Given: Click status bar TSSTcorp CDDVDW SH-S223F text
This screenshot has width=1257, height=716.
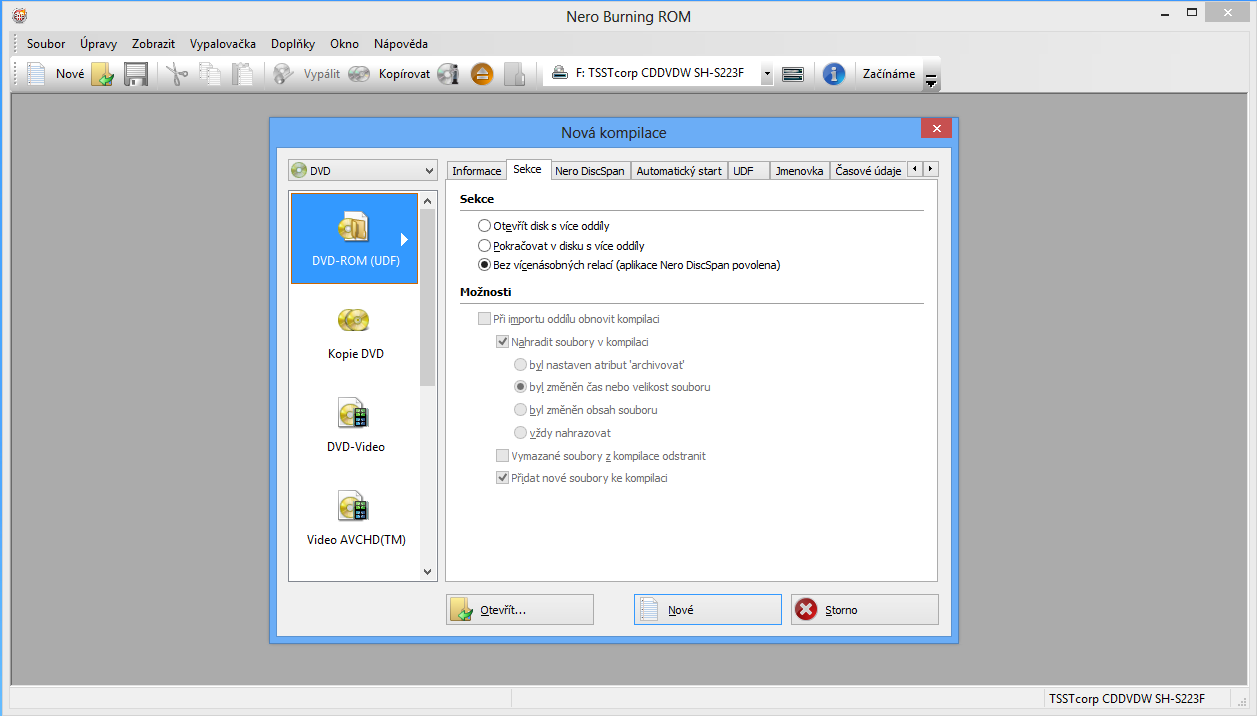Looking at the screenshot, I should click(1127, 698).
